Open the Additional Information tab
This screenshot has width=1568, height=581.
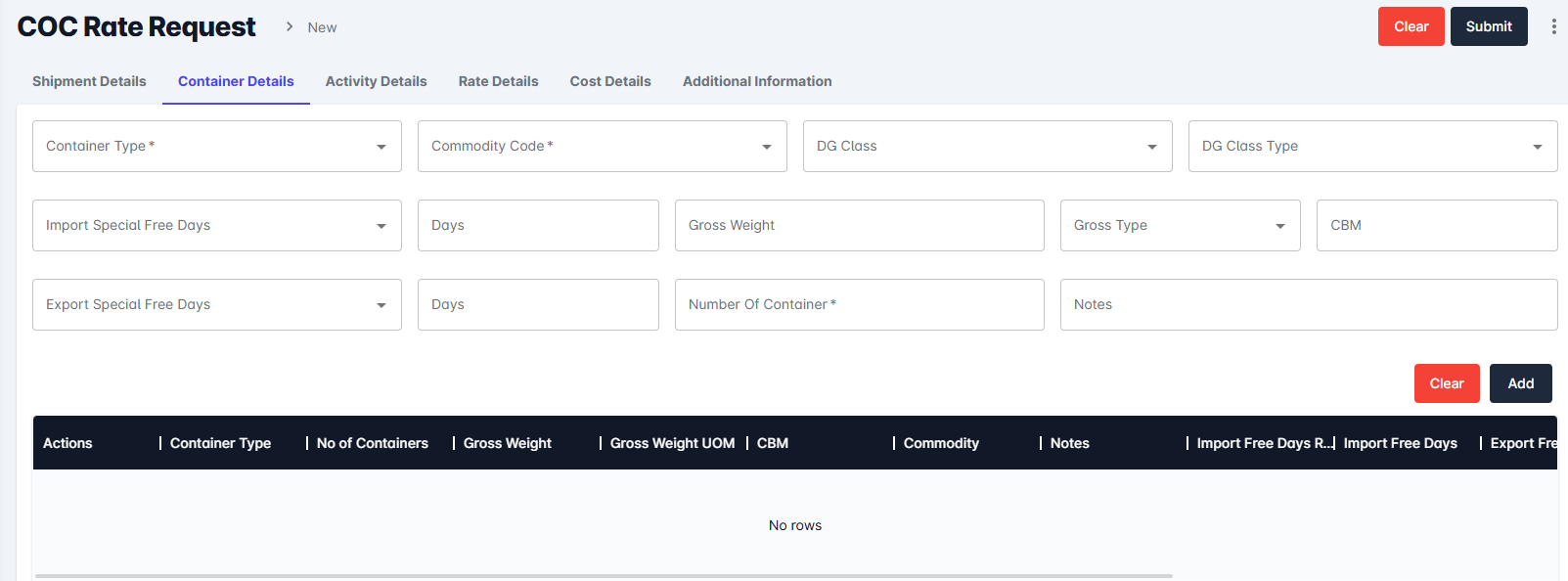coord(757,81)
